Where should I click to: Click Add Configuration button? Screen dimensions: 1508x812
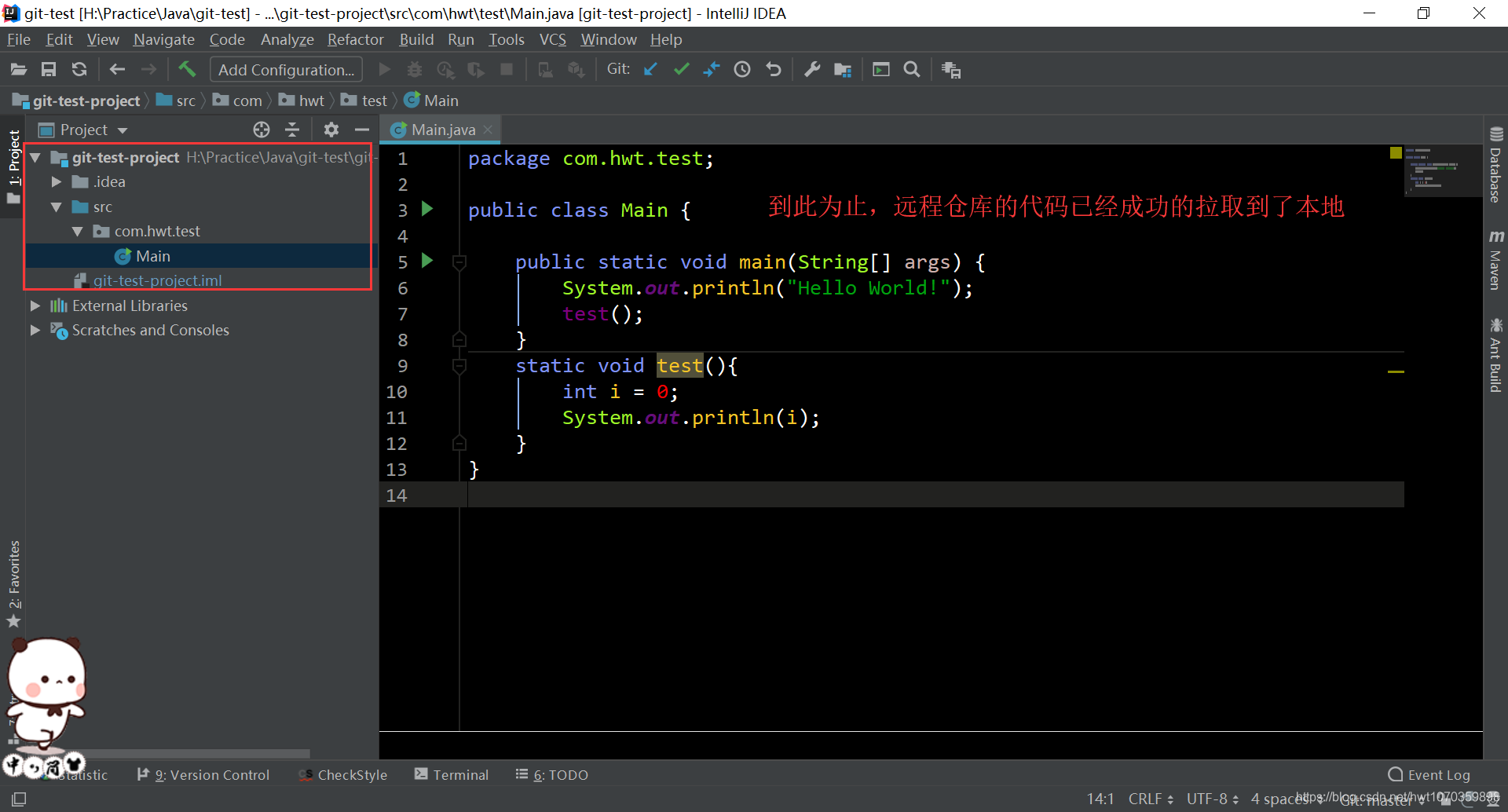[x=286, y=70]
